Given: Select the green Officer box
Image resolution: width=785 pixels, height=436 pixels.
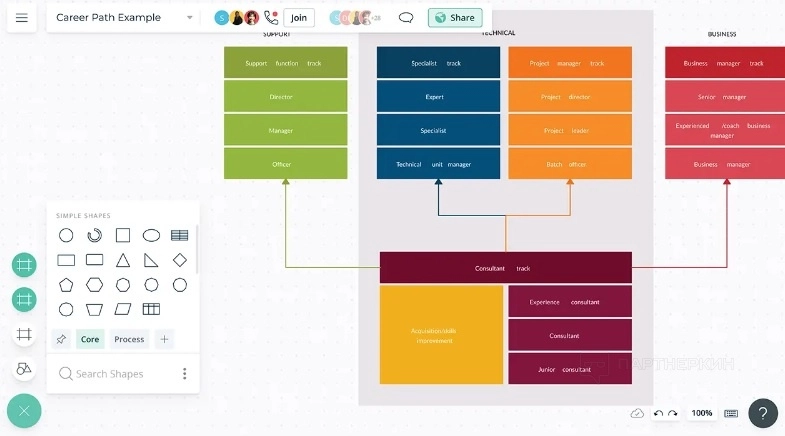Looking at the screenshot, I should tap(285, 164).
